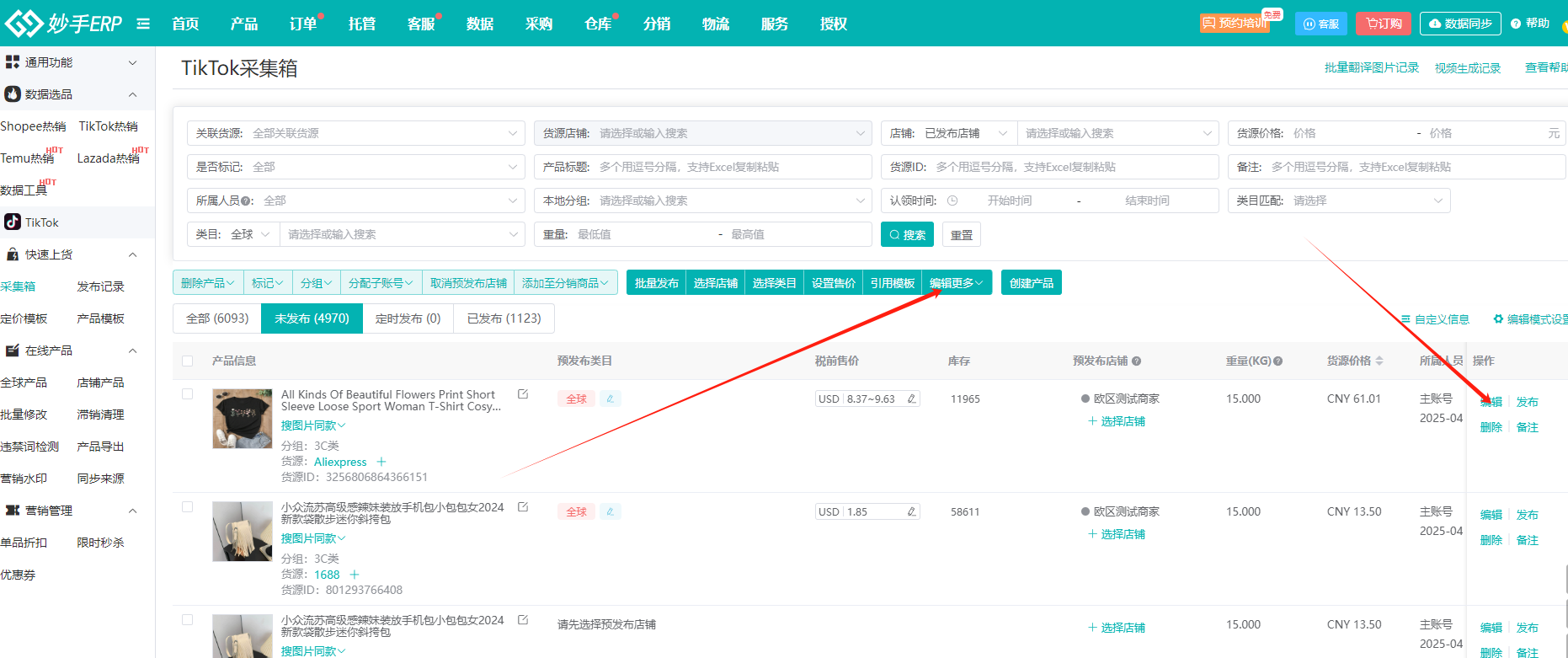Tick the checkbox for the 1688 handbag row
The height and width of the screenshot is (658, 1568).
click(188, 507)
